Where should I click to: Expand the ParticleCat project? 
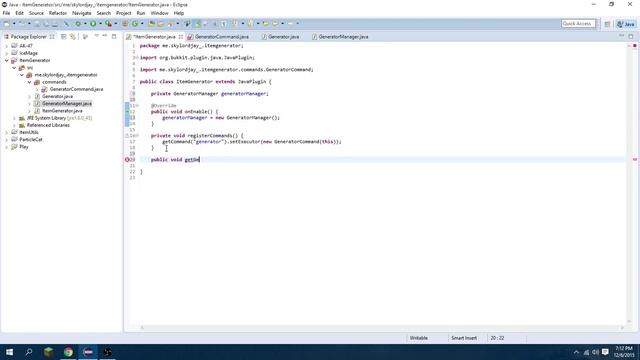click(x=7, y=140)
